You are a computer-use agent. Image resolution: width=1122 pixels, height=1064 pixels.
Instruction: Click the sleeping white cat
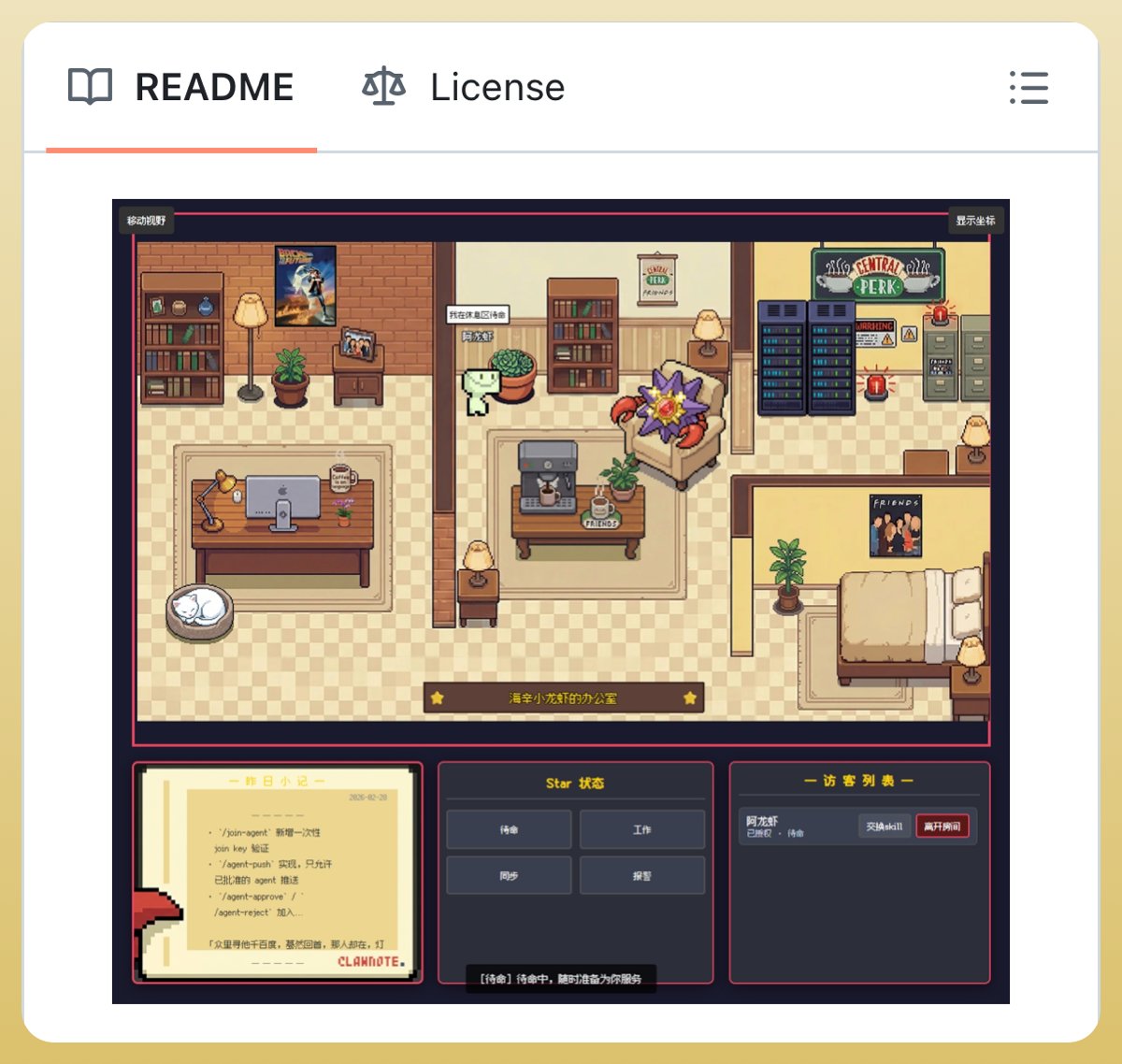pyautogui.click(x=199, y=611)
